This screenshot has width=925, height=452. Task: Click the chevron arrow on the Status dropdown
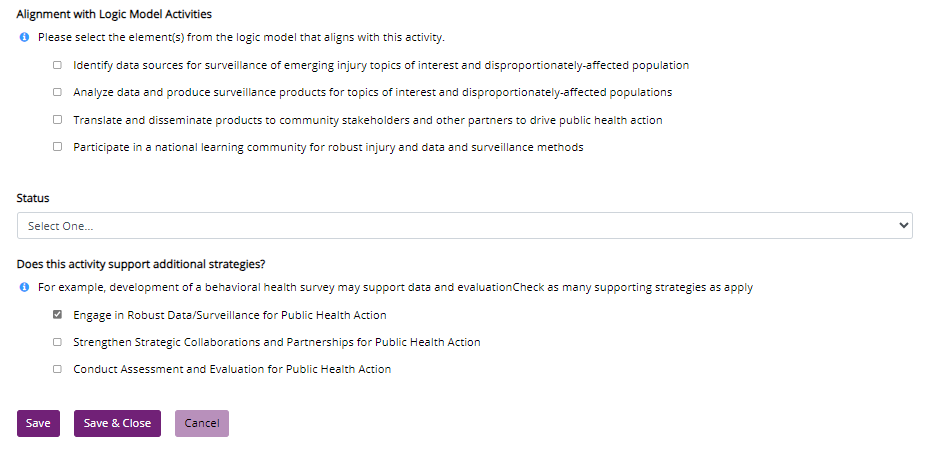pyautogui.click(x=904, y=226)
